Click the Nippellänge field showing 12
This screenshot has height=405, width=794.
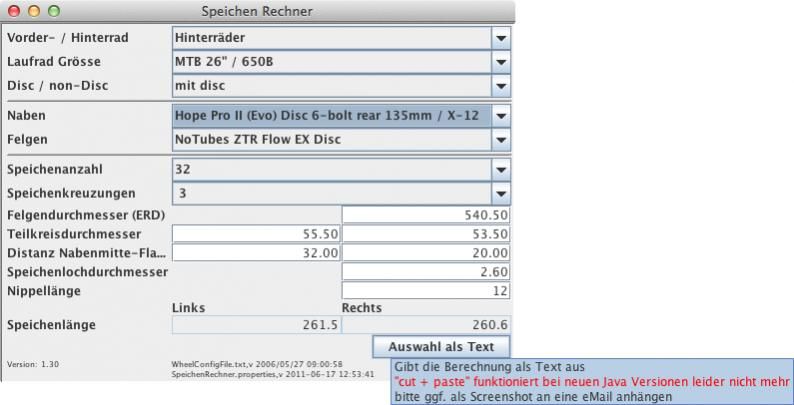tap(426, 291)
